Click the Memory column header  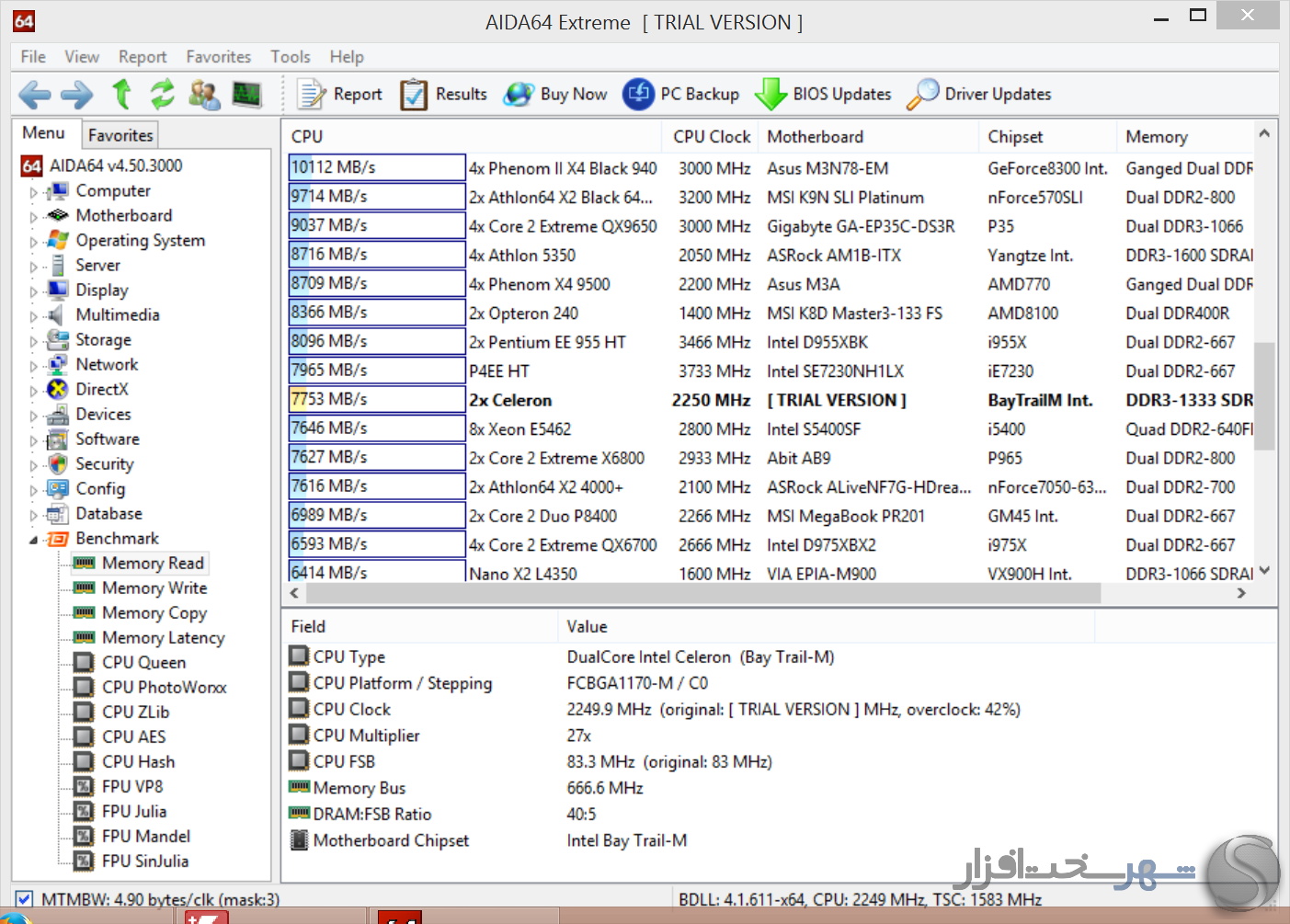point(1185,137)
